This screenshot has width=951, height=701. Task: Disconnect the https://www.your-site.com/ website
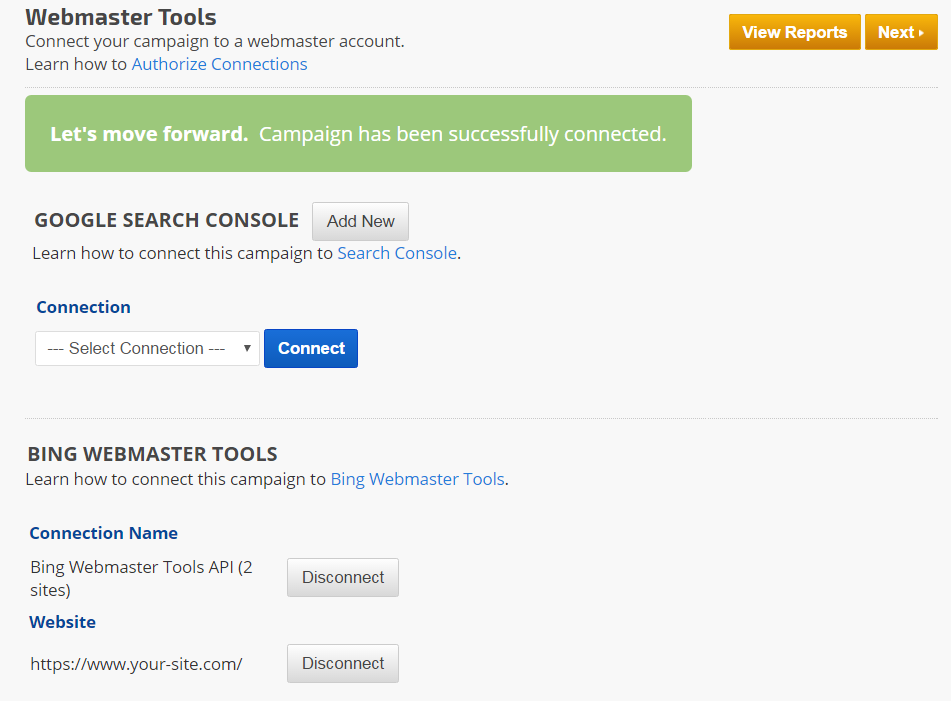[x=342, y=663]
